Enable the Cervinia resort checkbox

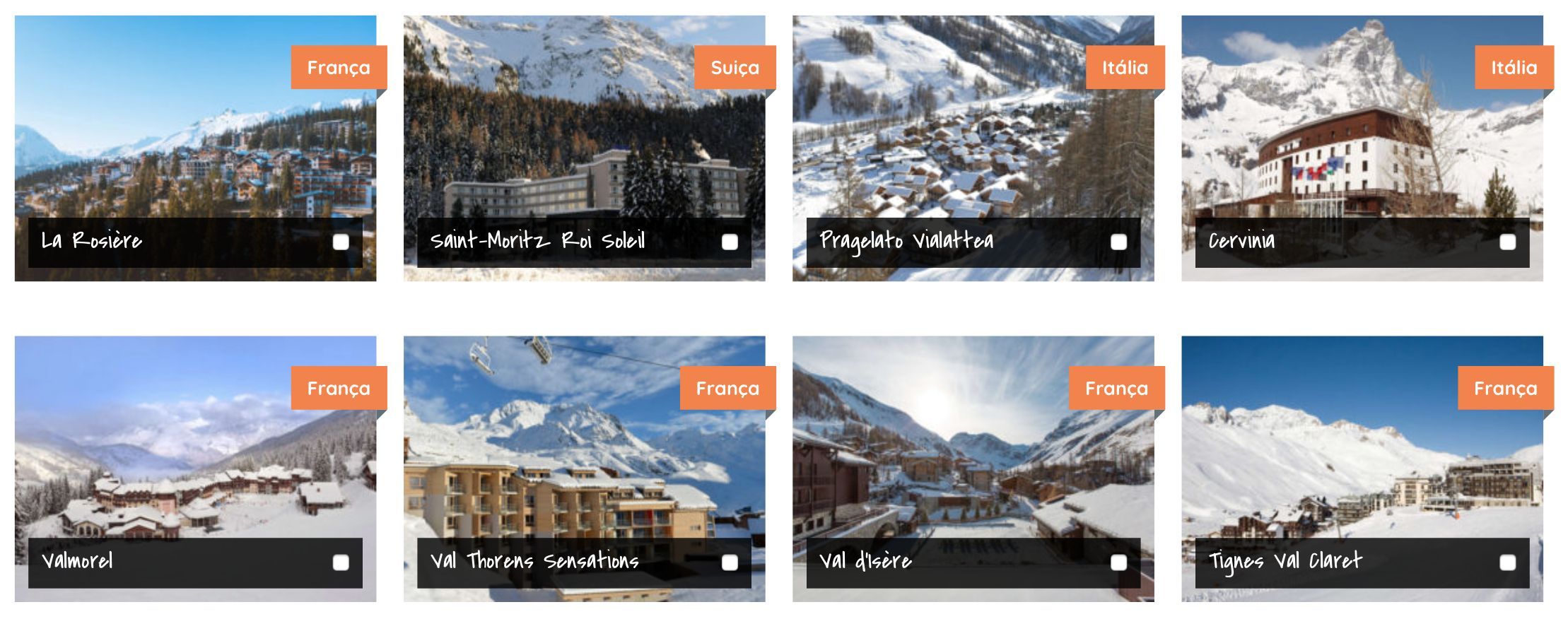[1507, 242]
